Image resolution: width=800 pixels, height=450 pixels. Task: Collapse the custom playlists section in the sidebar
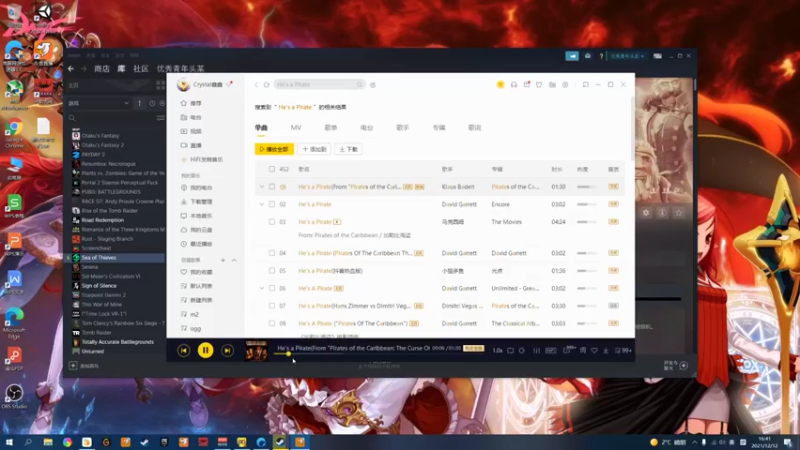click(x=234, y=260)
